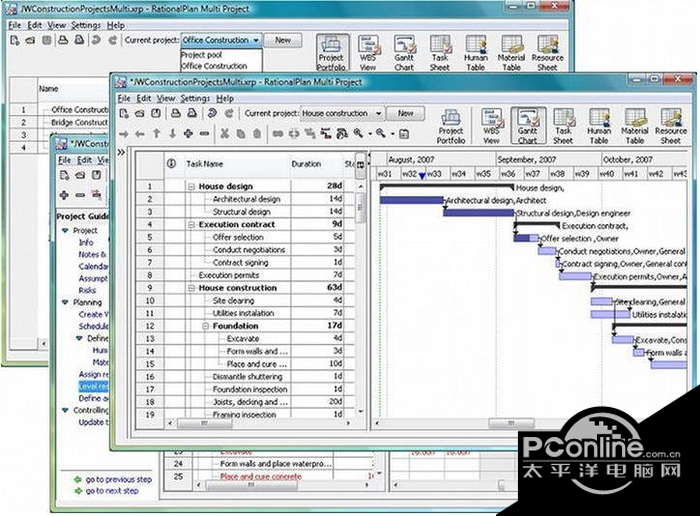Click New button in front window
This screenshot has width=700, height=516.
(x=405, y=113)
